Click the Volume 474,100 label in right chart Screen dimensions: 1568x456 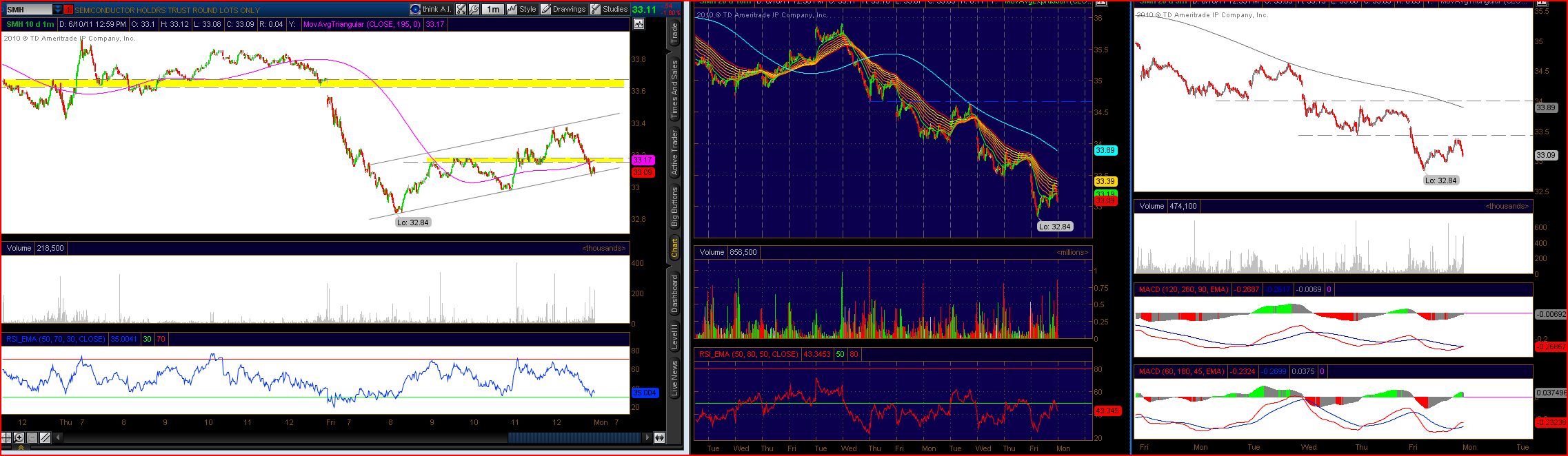(1167, 206)
